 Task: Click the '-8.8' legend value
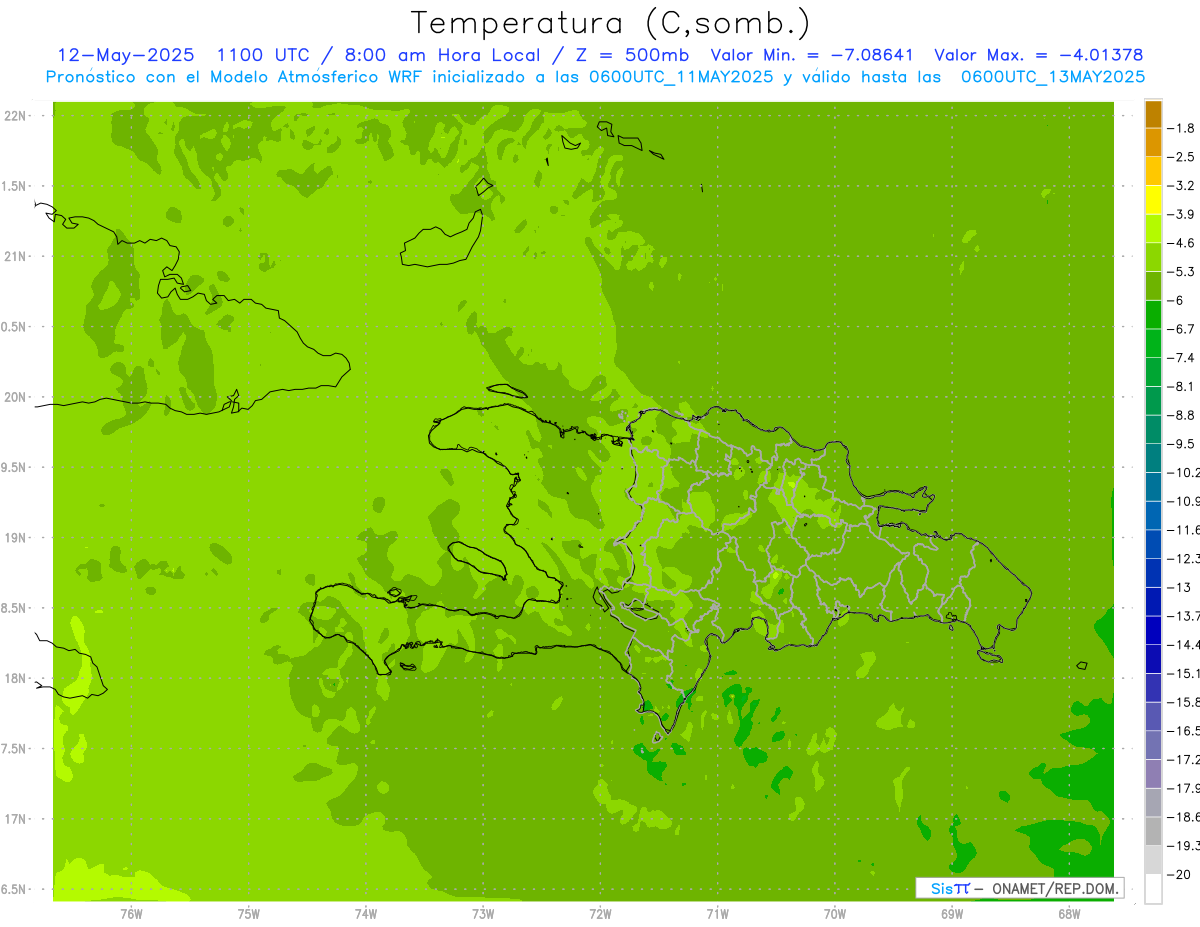(x=1181, y=415)
